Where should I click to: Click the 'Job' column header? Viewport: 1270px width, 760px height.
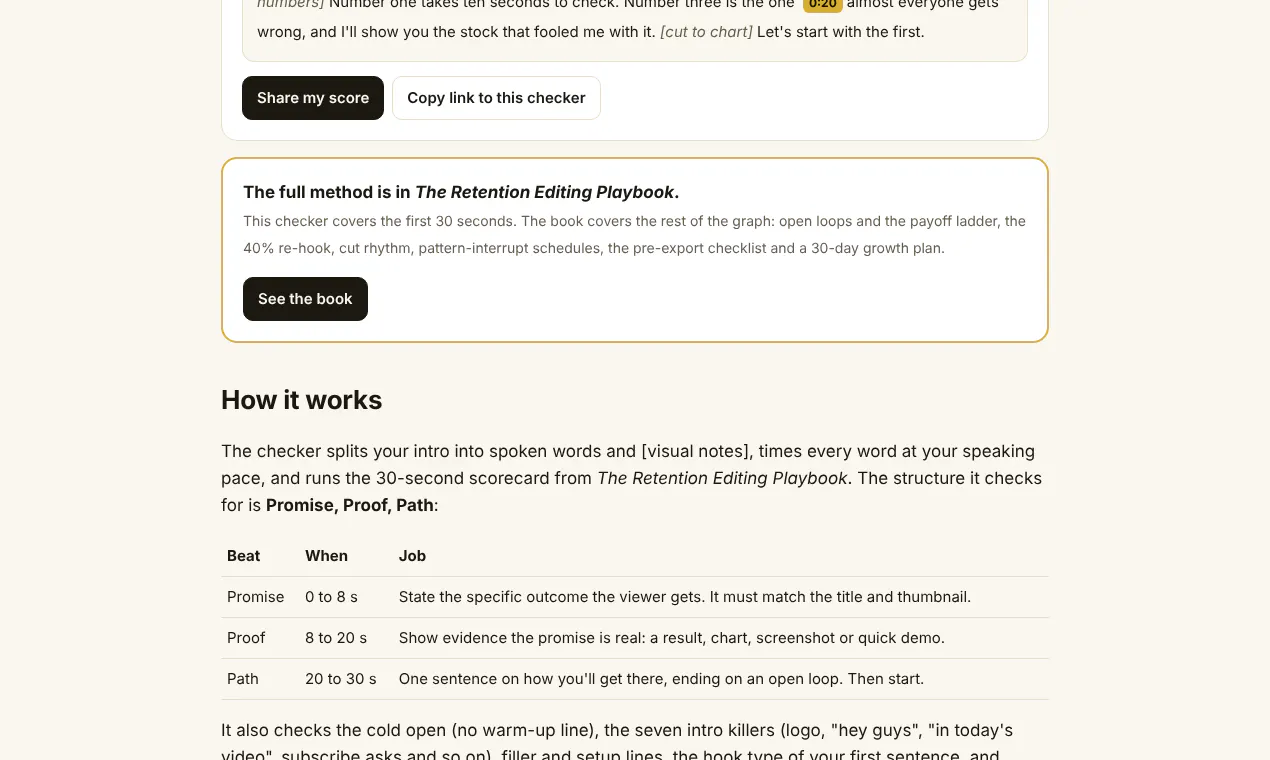point(412,556)
